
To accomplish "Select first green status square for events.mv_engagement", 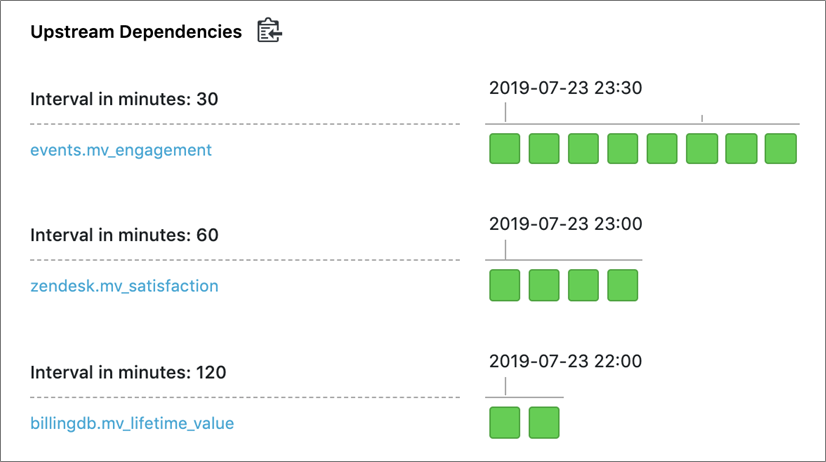I will pyautogui.click(x=505, y=149).
